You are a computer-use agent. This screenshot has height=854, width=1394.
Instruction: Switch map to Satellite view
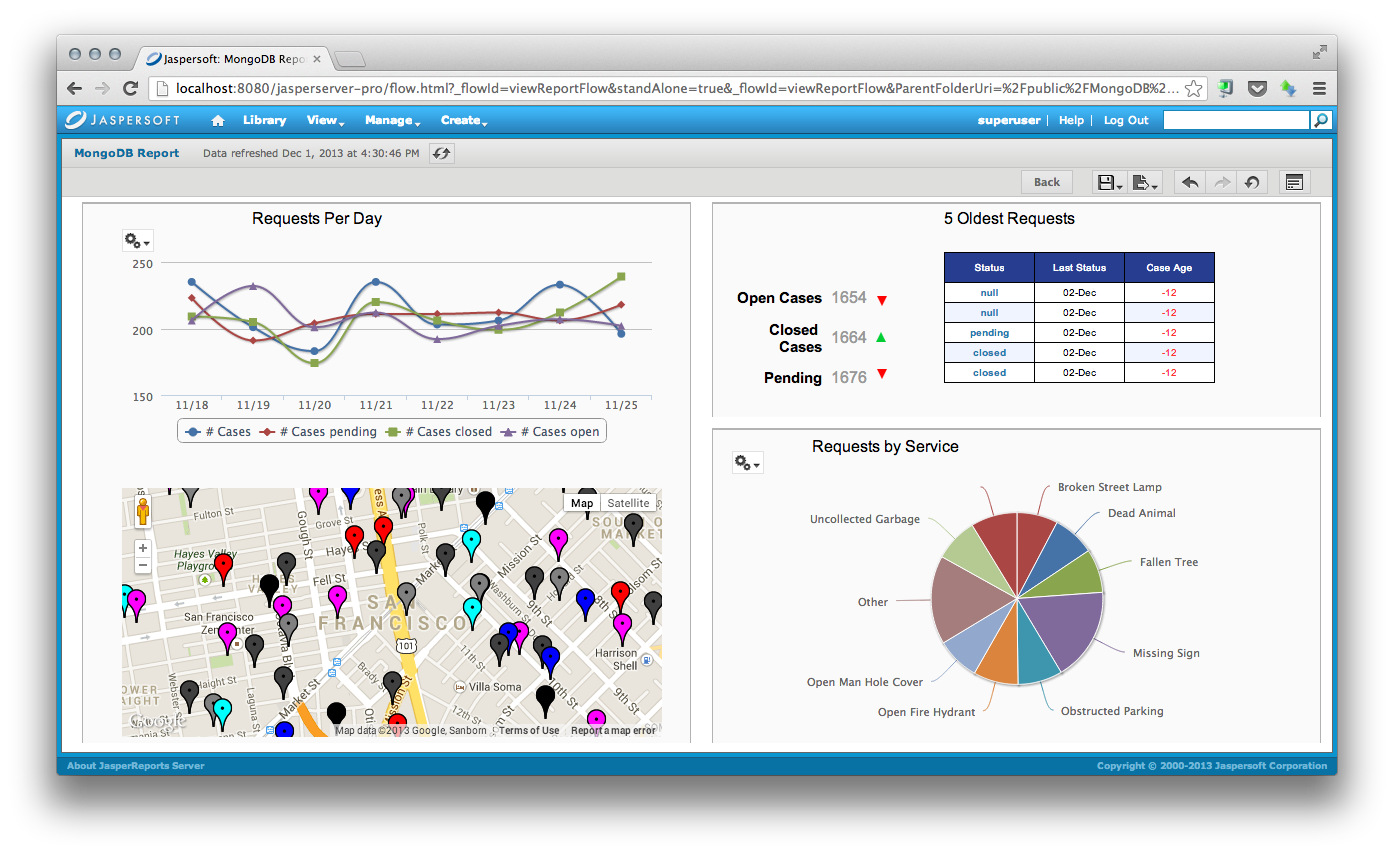628,503
